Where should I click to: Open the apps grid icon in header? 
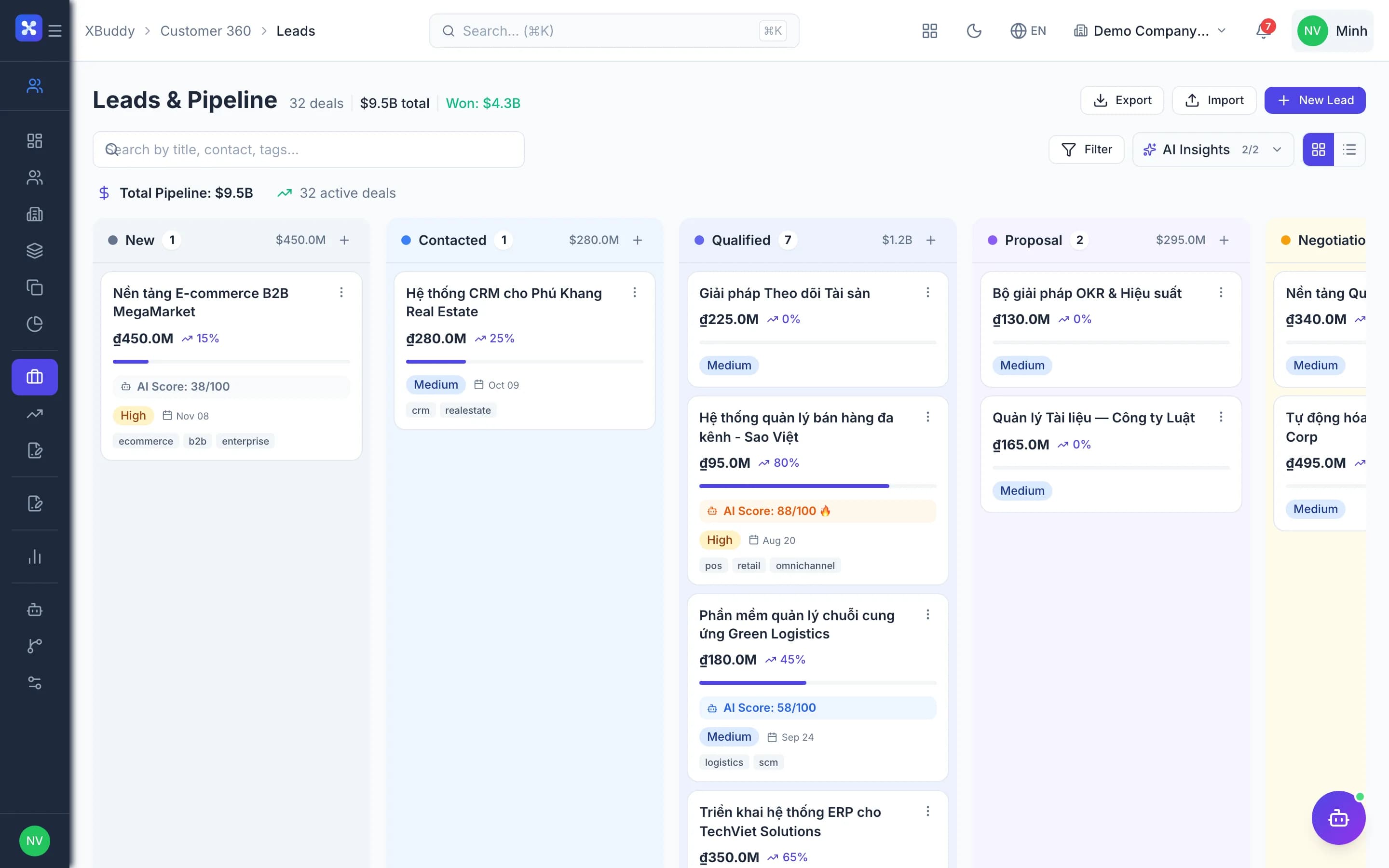(929, 31)
